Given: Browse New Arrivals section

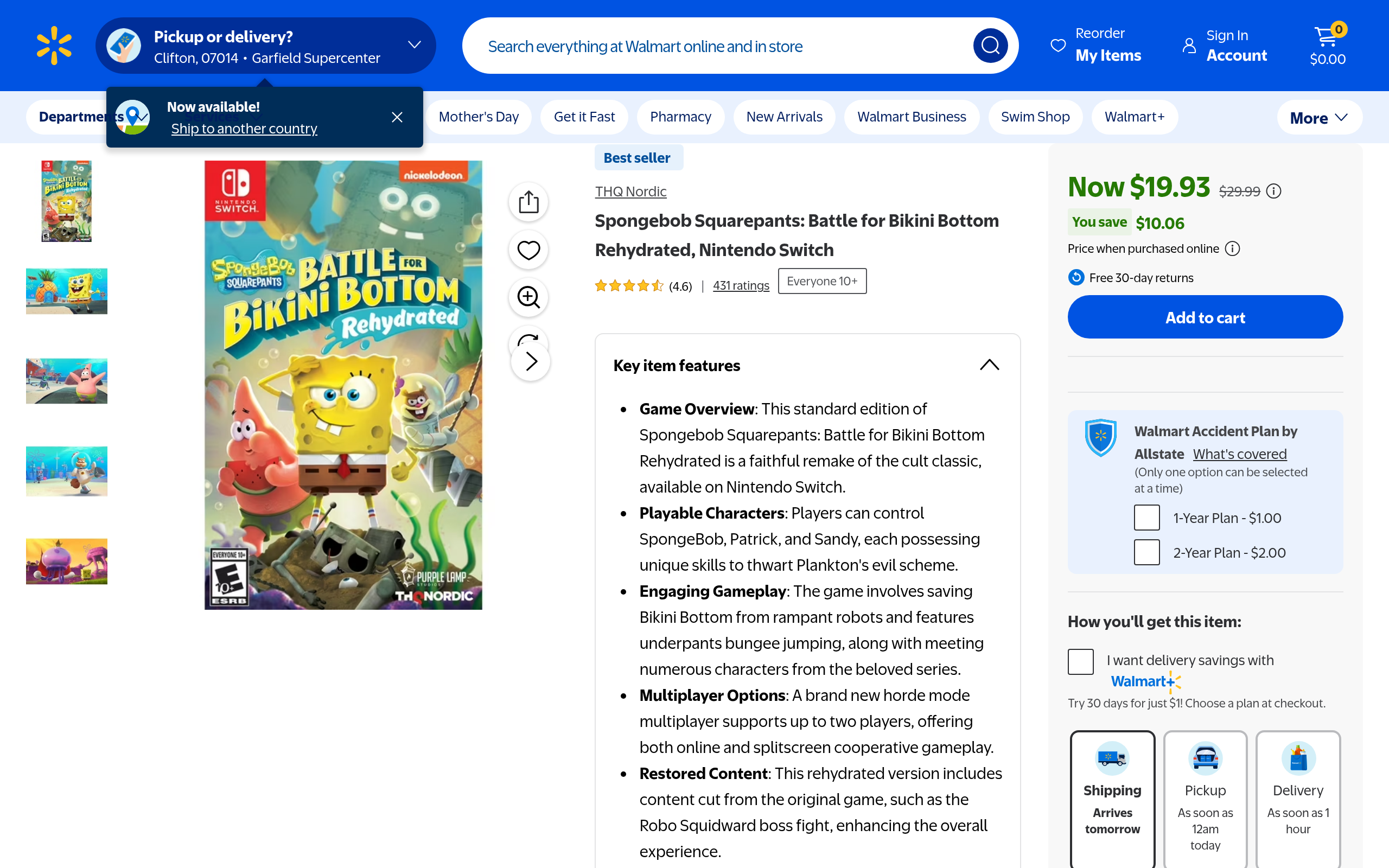Looking at the screenshot, I should click(x=784, y=117).
